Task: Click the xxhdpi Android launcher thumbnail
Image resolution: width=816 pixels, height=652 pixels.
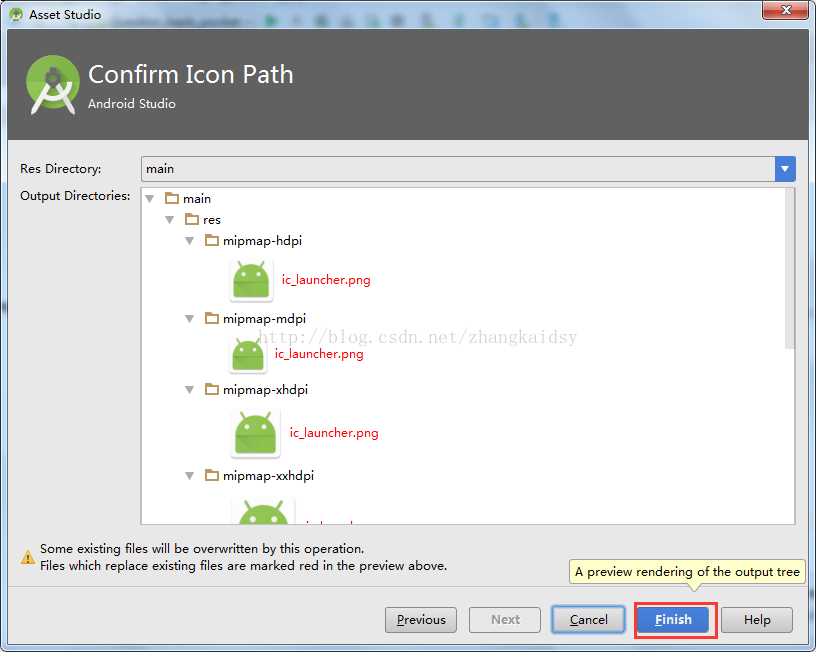Action: pyautogui.click(x=263, y=510)
